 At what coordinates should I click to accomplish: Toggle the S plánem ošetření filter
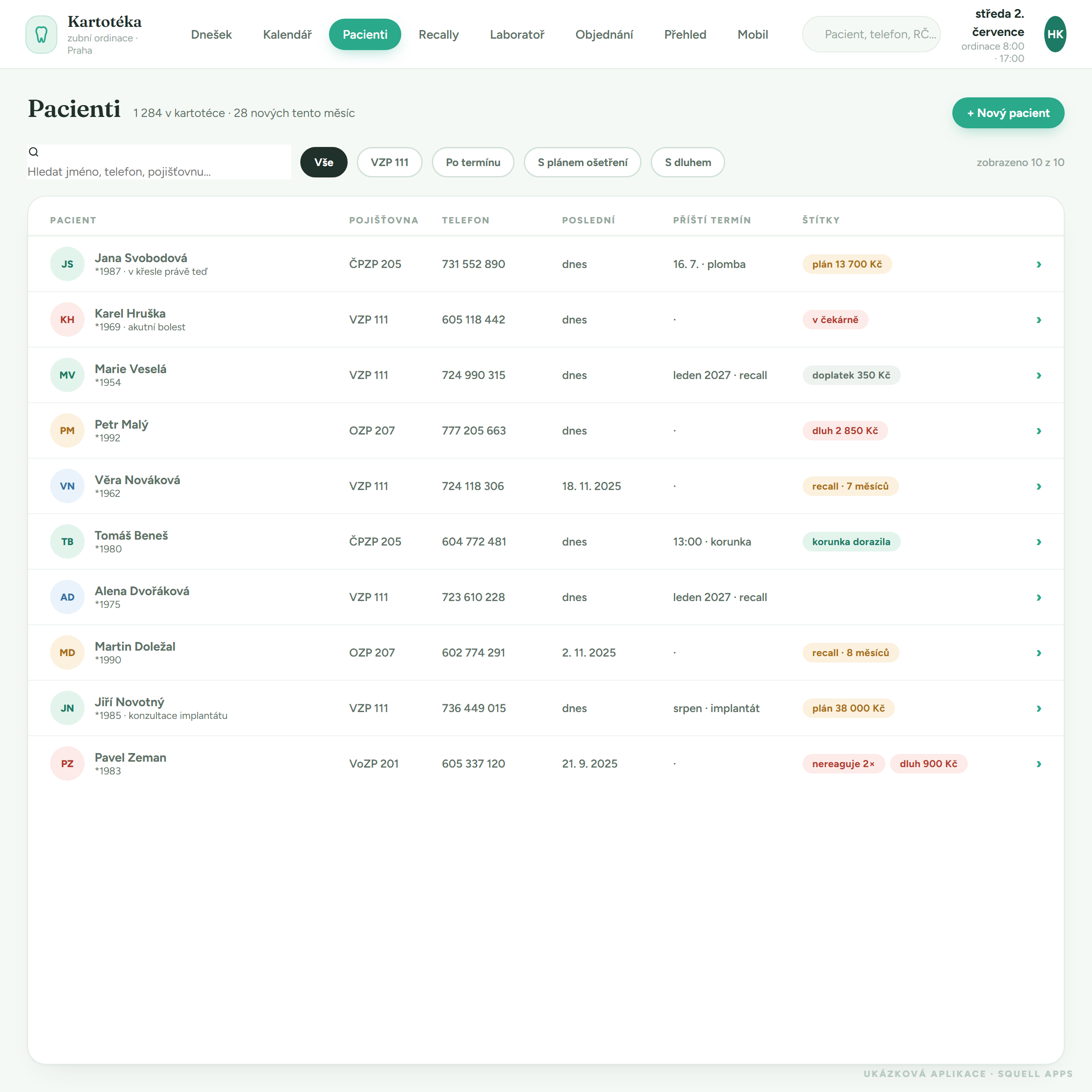[x=582, y=162]
